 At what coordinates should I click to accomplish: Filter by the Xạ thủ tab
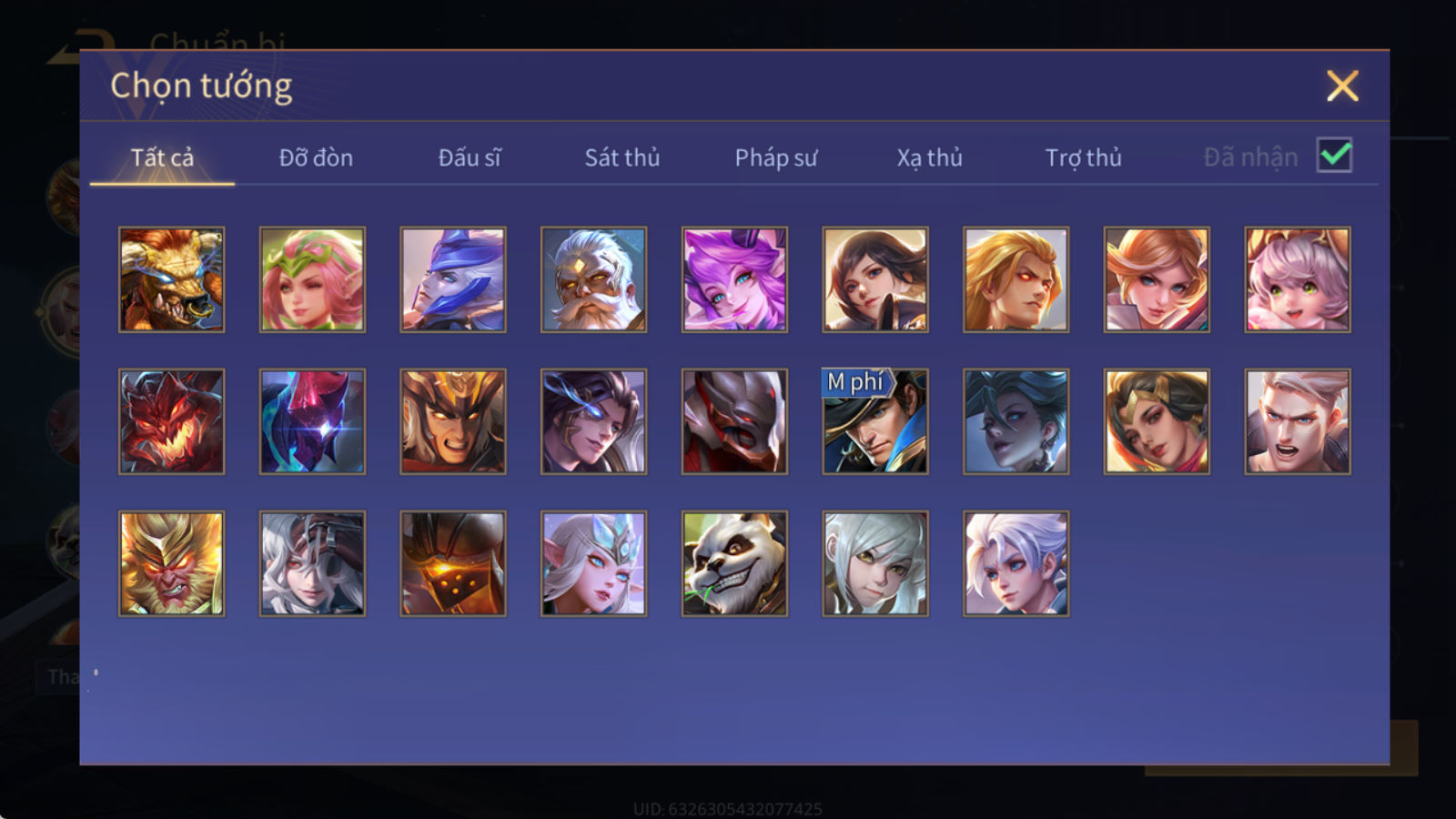[929, 157]
